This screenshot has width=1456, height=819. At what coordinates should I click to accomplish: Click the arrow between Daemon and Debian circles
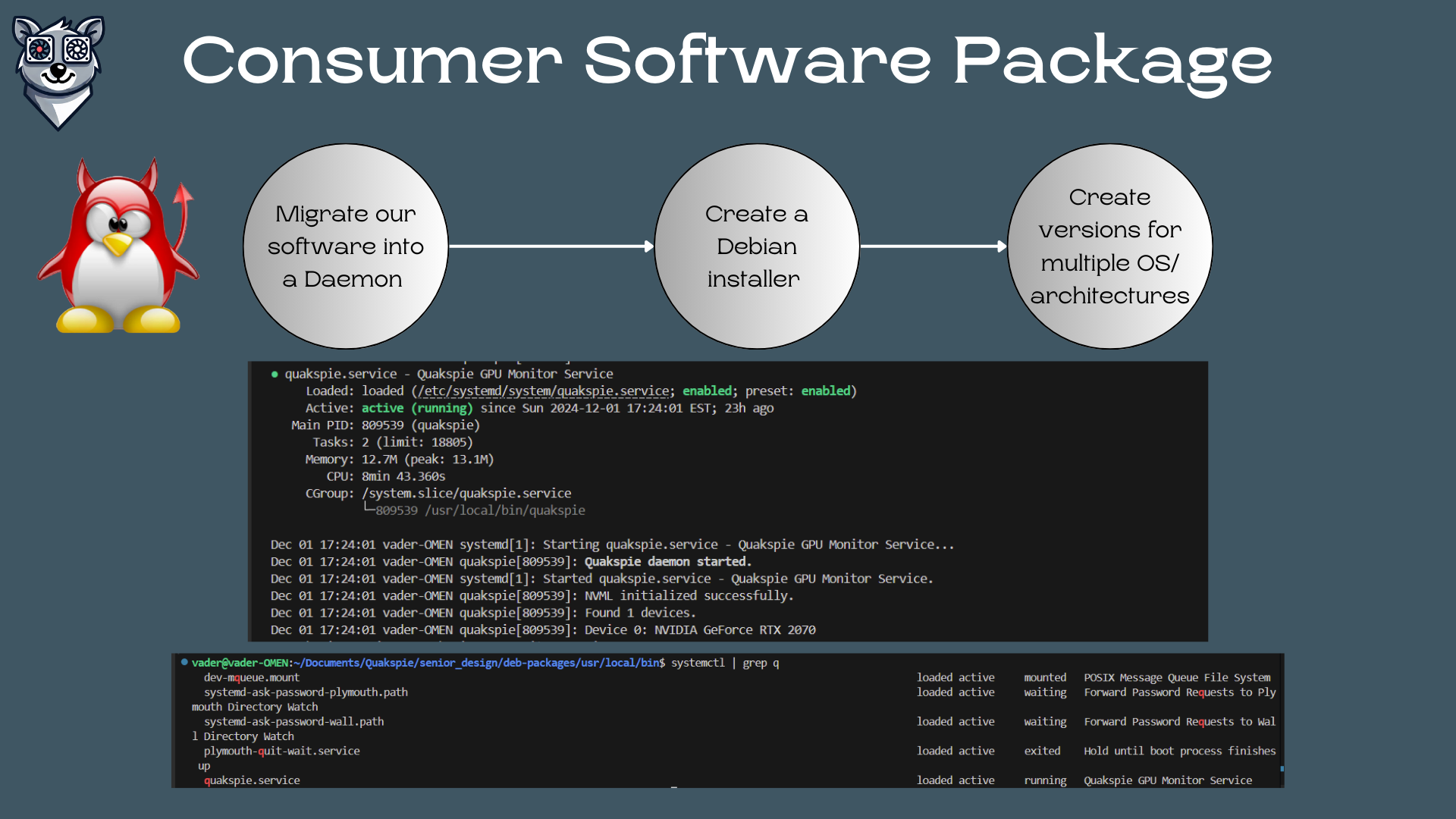(551, 246)
